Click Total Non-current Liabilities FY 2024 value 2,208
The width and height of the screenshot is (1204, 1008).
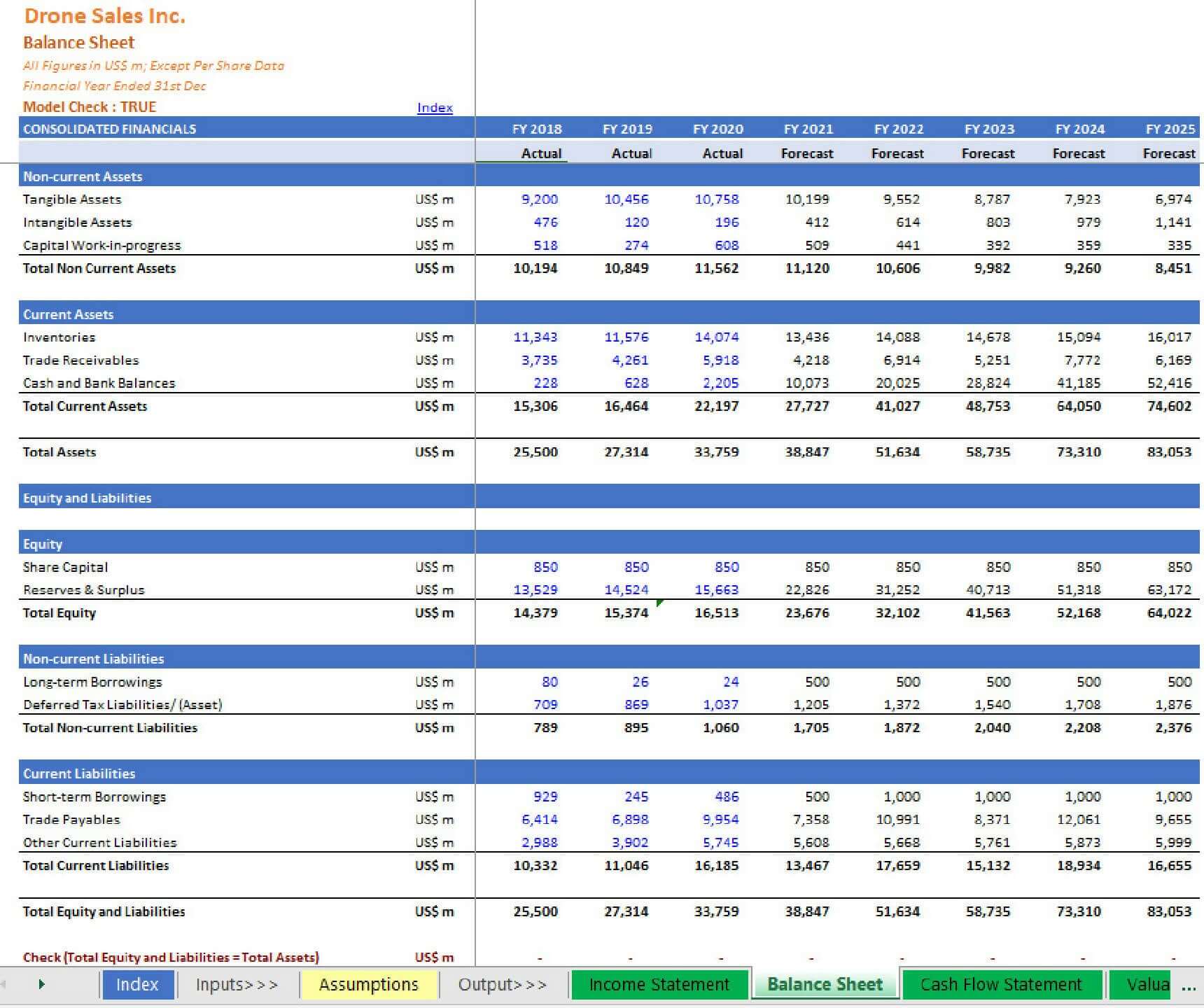tap(1083, 728)
